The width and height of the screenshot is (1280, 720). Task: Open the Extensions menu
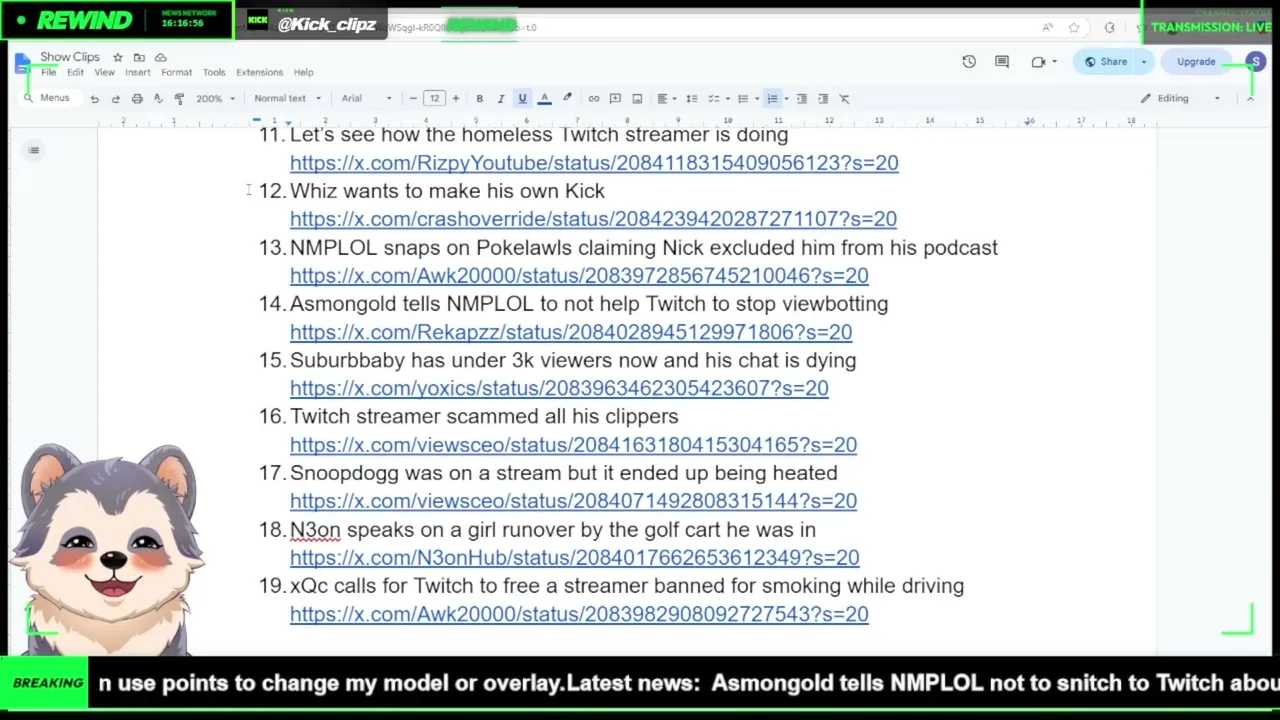click(x=259, y=72)
